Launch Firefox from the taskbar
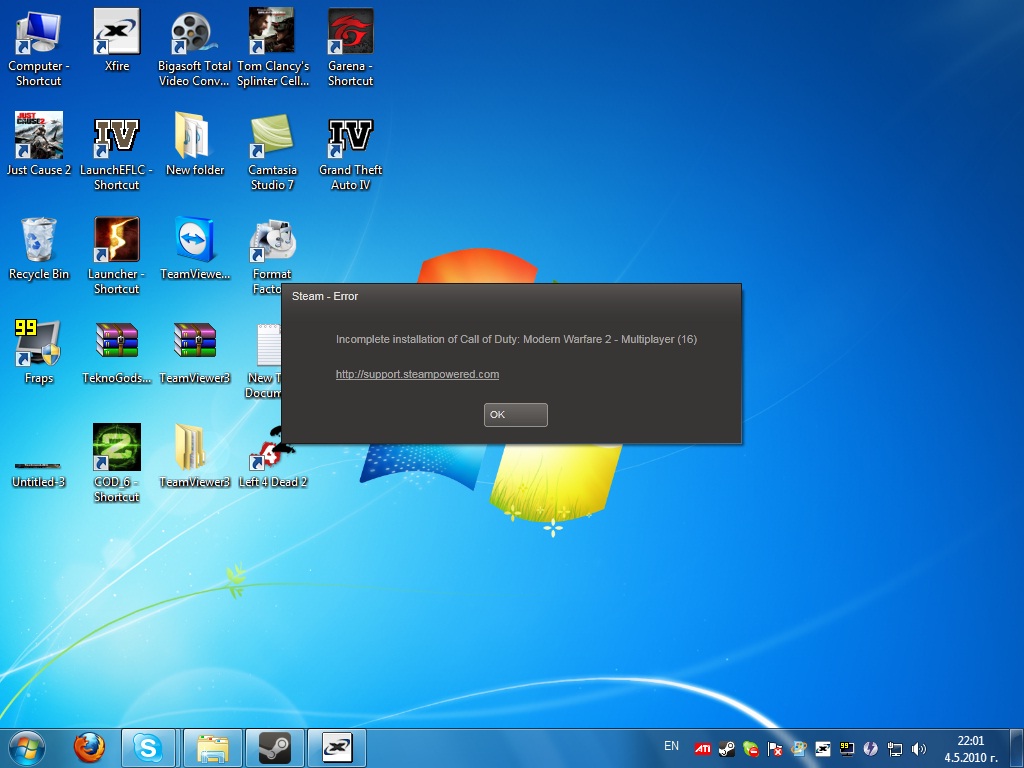The width and height of the screenshot is (1024, 768). pos(89,748)
